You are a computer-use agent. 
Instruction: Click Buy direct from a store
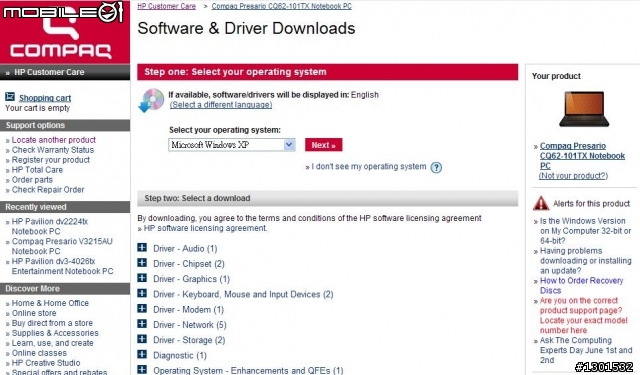click(52, 323)
